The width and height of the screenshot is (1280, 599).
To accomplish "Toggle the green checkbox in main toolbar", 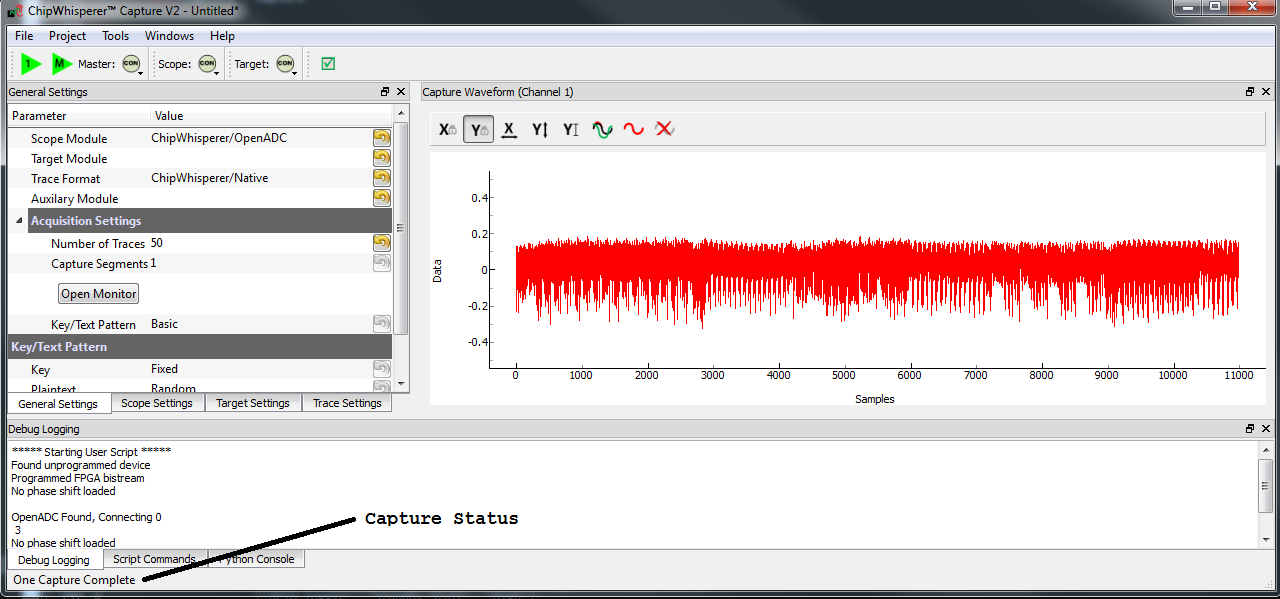I will click(x=328, y=64).
